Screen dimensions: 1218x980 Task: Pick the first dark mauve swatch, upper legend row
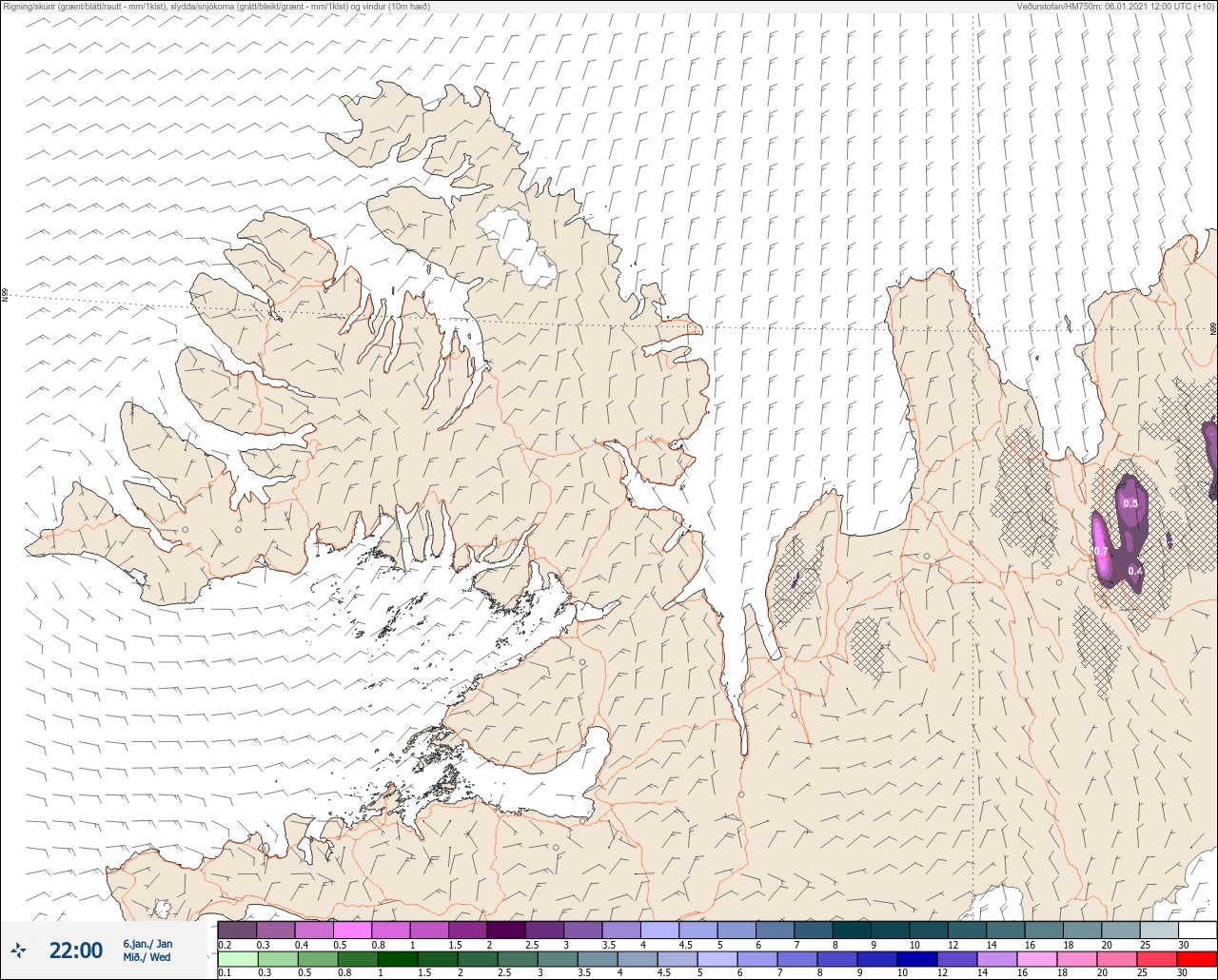(x=237, y=930)
